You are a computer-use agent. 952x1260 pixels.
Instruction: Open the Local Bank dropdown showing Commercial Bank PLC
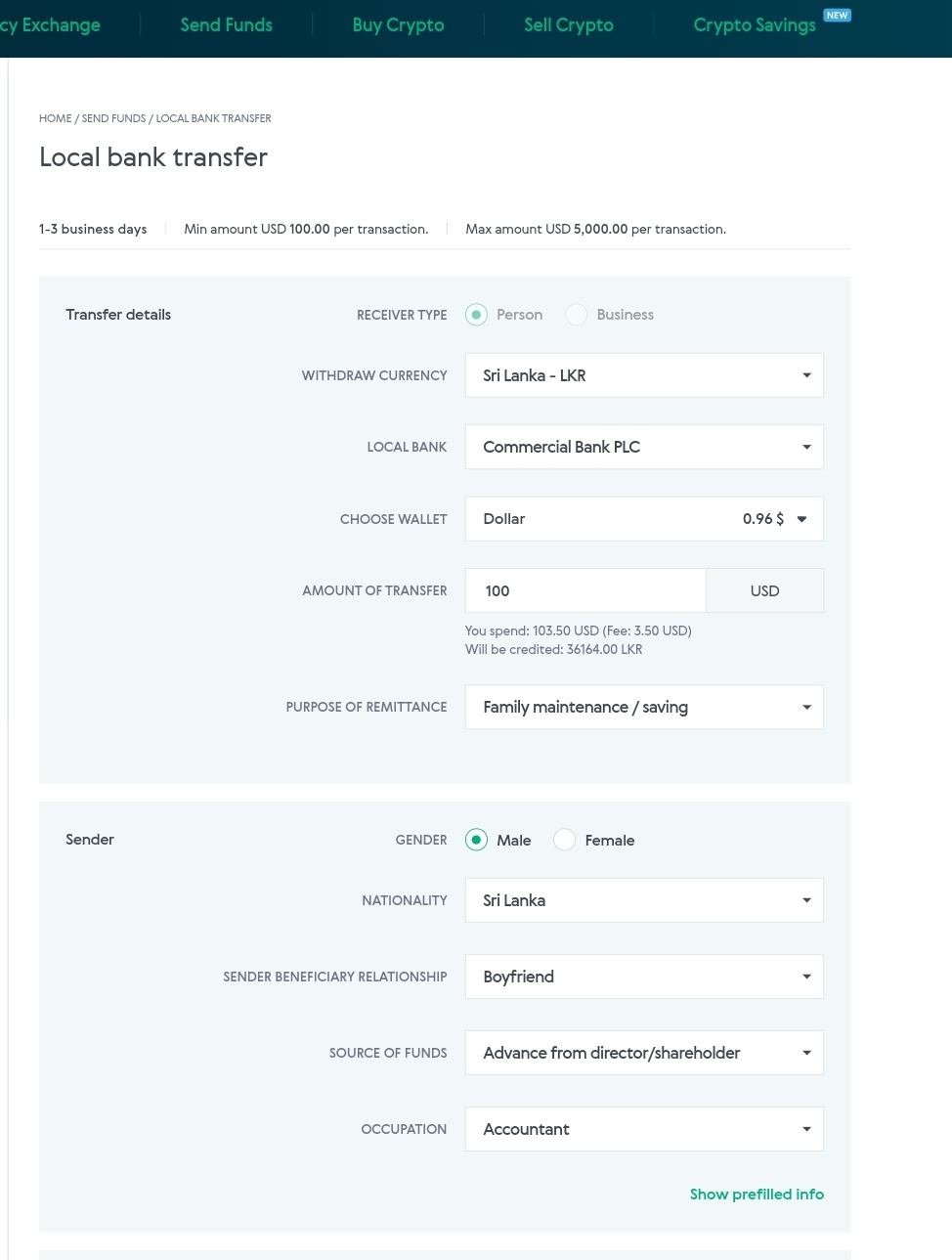tap(644, 447)
